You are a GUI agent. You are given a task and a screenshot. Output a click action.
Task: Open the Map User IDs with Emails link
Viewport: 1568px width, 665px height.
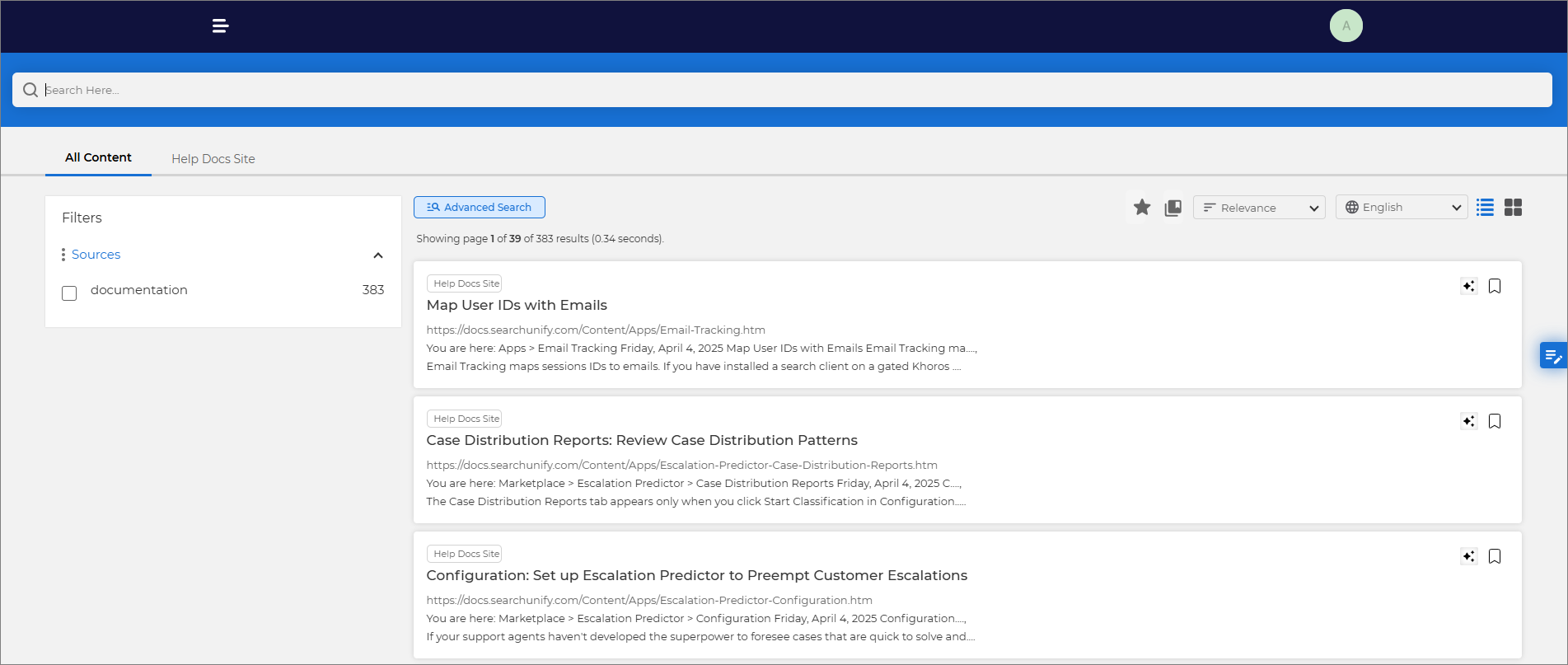coord(517,306)
